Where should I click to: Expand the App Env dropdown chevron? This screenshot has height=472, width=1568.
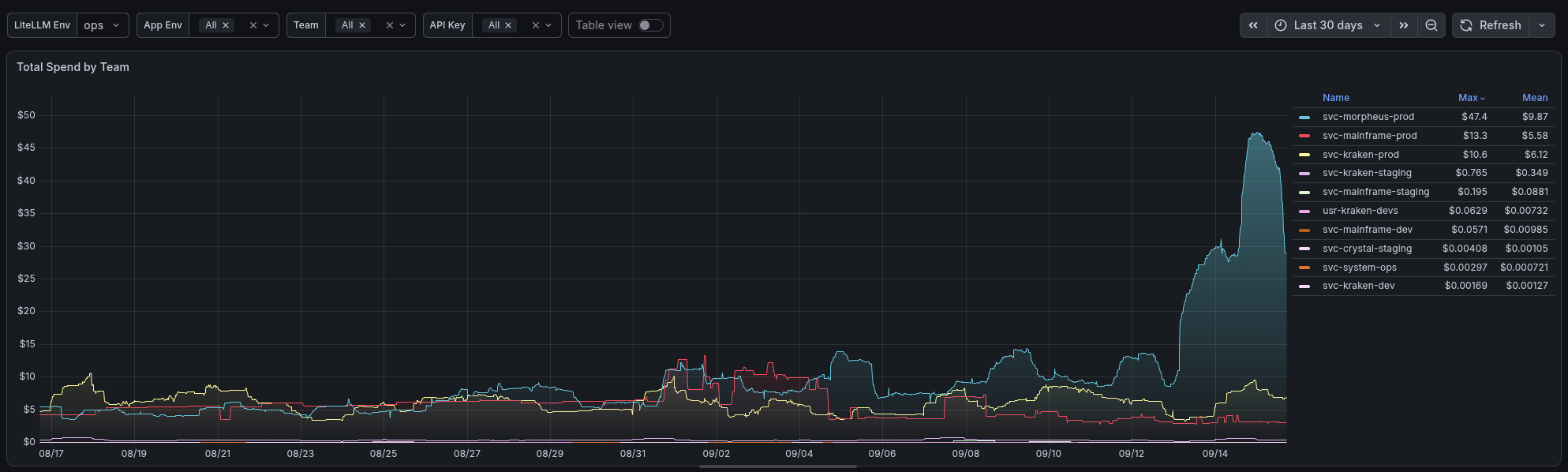(x=266, y=25)
